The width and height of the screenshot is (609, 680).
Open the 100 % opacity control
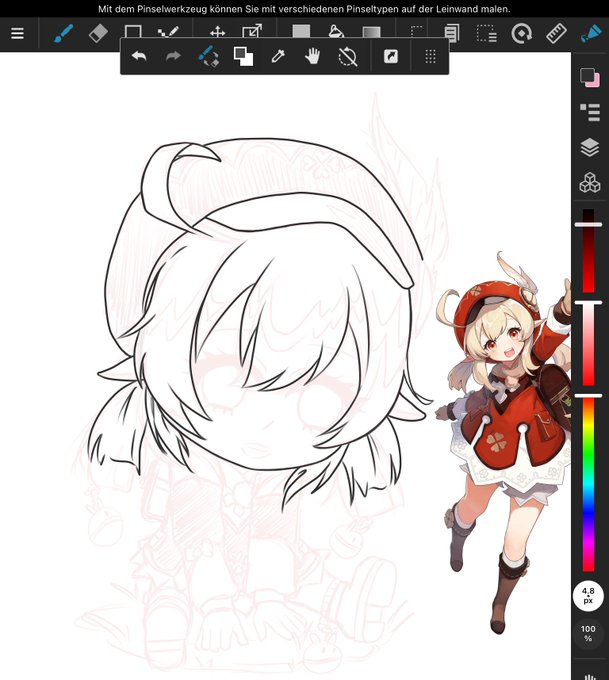pyautogui.click(x=588, y=633)
